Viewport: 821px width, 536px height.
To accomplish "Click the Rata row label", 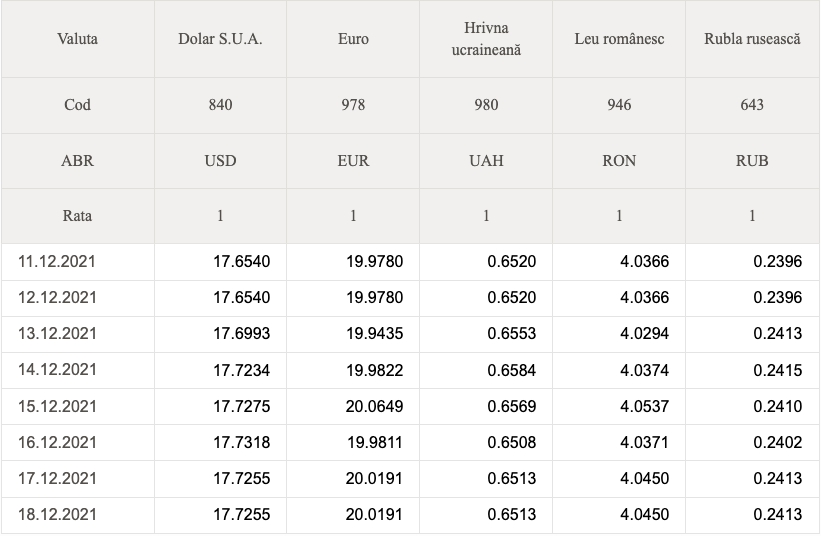I will tap(77, 216).
